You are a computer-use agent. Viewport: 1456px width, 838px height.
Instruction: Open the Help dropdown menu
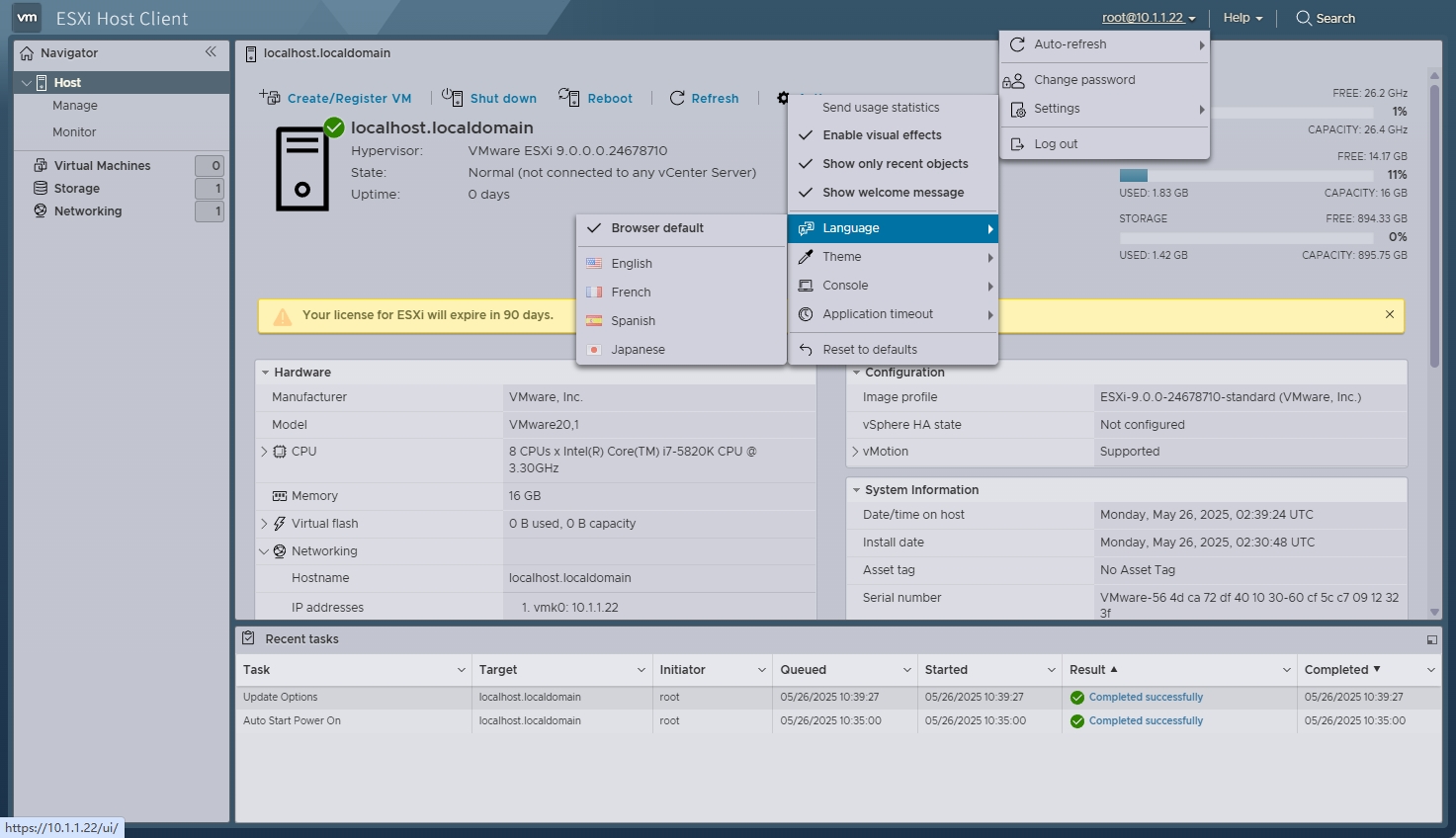1242,18
